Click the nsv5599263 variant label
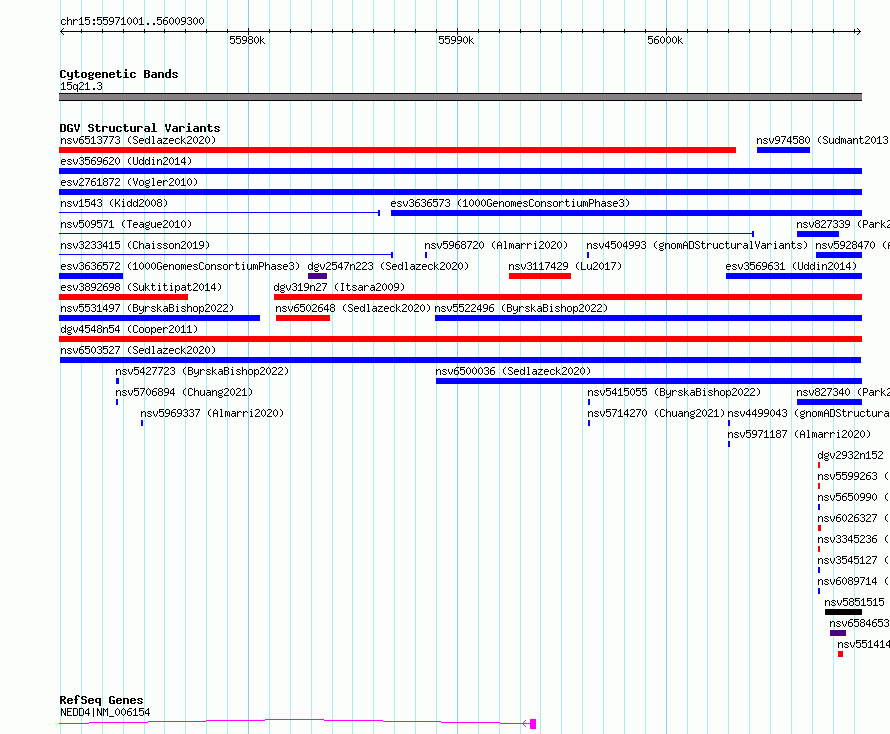 click(x=853, y=476)
